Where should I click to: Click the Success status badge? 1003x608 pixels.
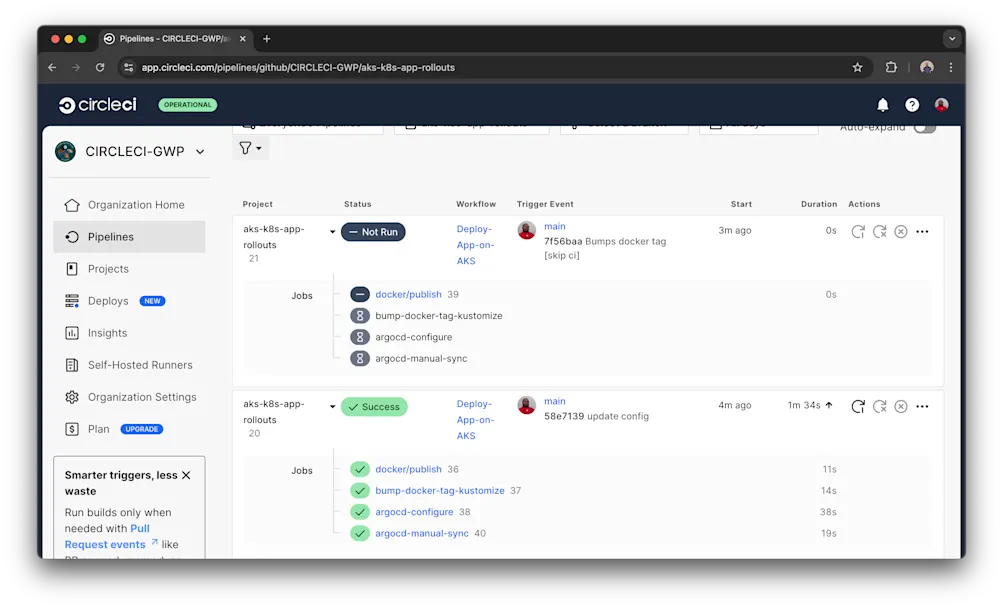pos(374,406)
